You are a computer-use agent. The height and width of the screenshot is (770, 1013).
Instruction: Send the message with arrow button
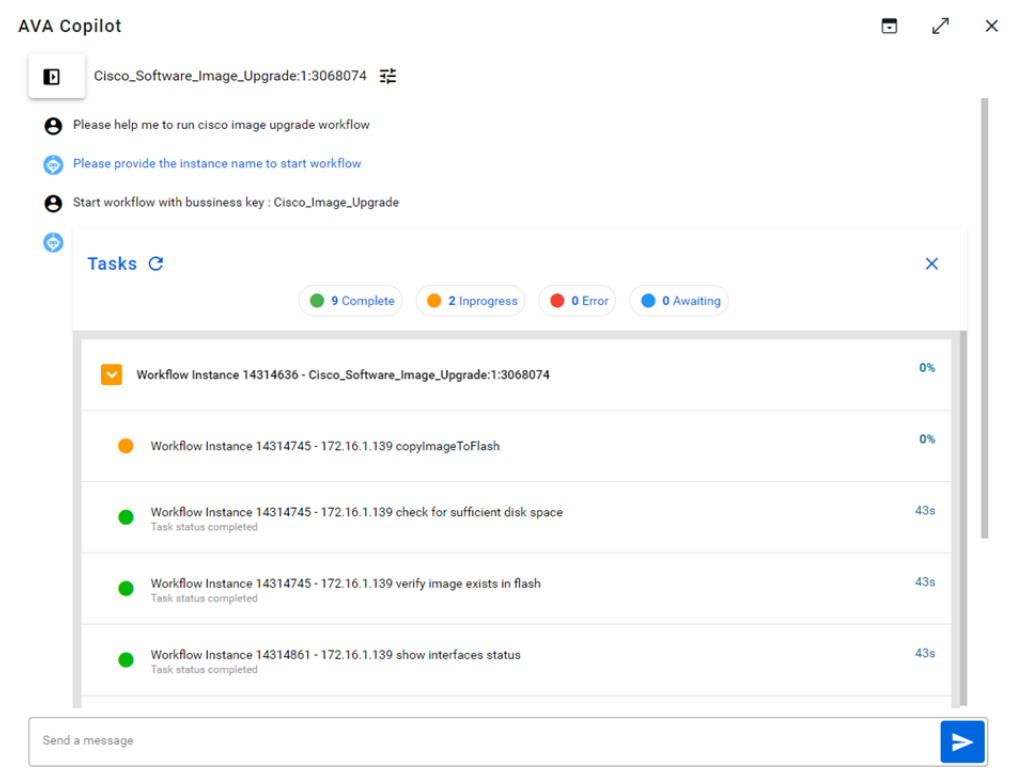[962, 742]
